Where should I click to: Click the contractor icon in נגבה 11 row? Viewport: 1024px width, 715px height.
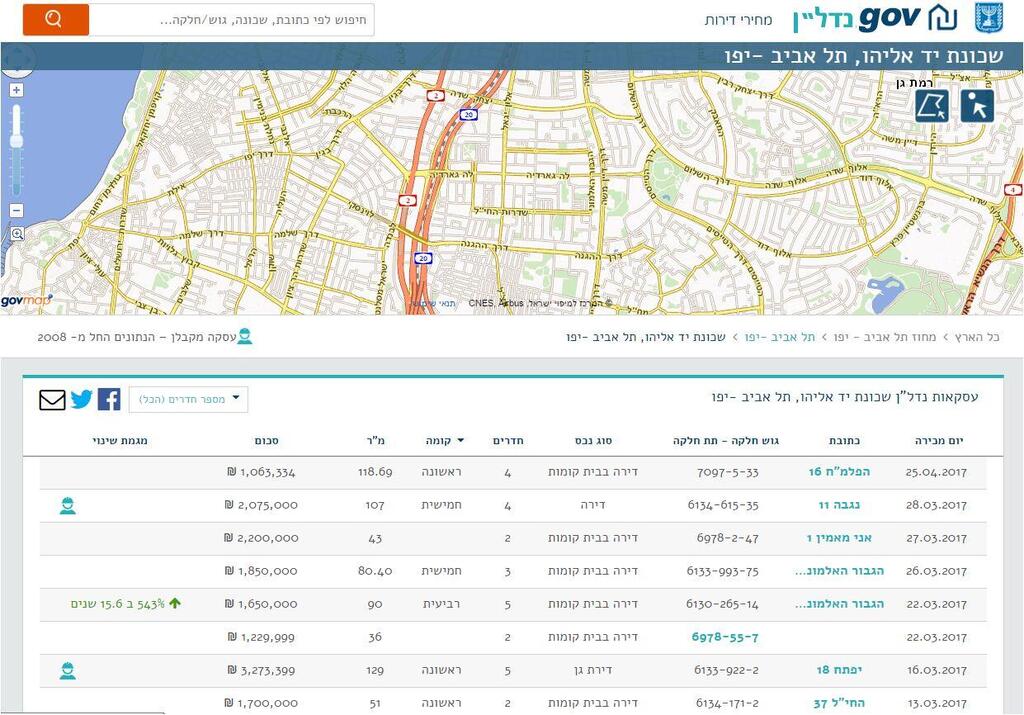pyautogui.click(x=67, y=506)
